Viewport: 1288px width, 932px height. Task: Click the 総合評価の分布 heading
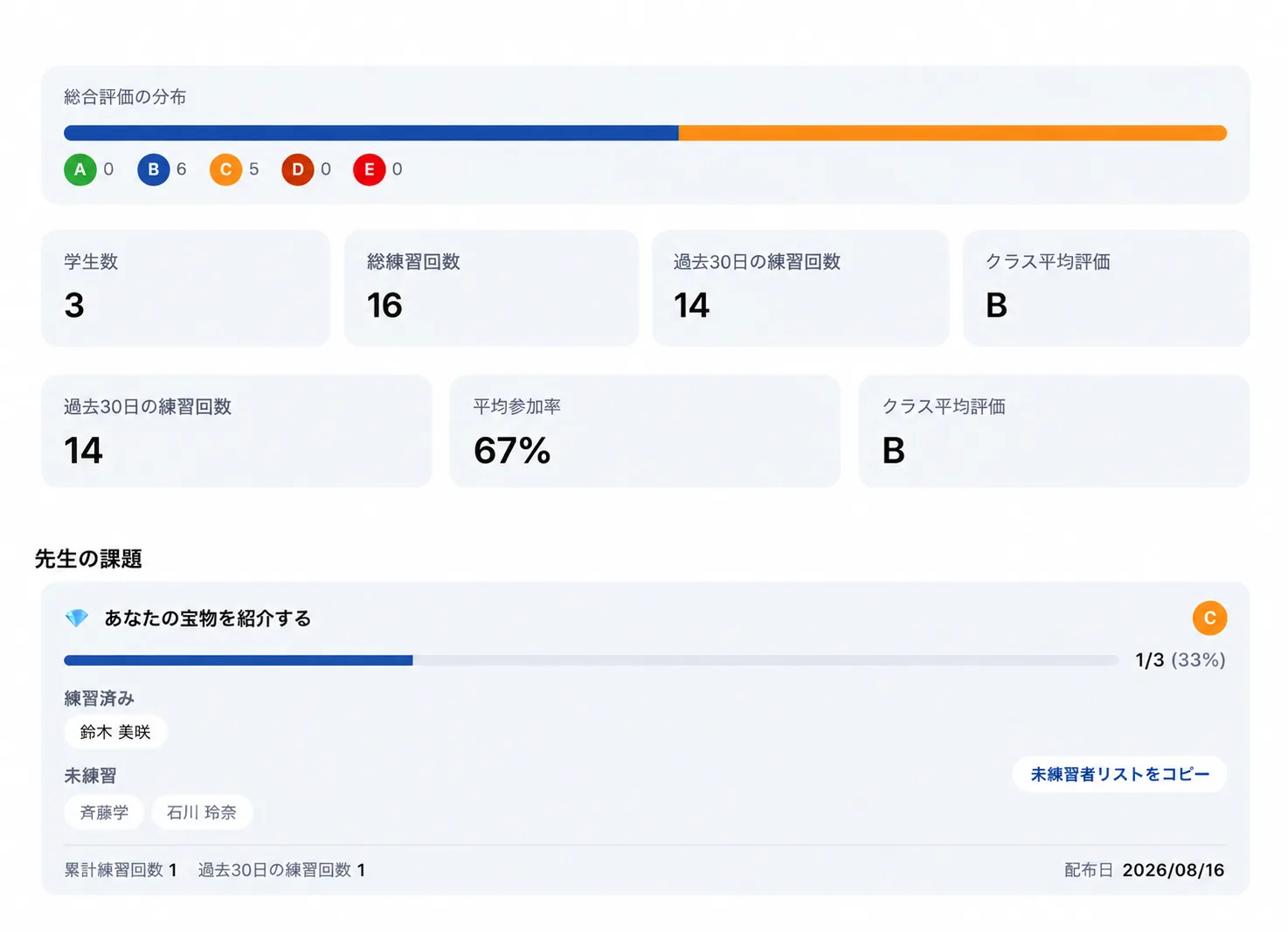click(x=125, y=97)
